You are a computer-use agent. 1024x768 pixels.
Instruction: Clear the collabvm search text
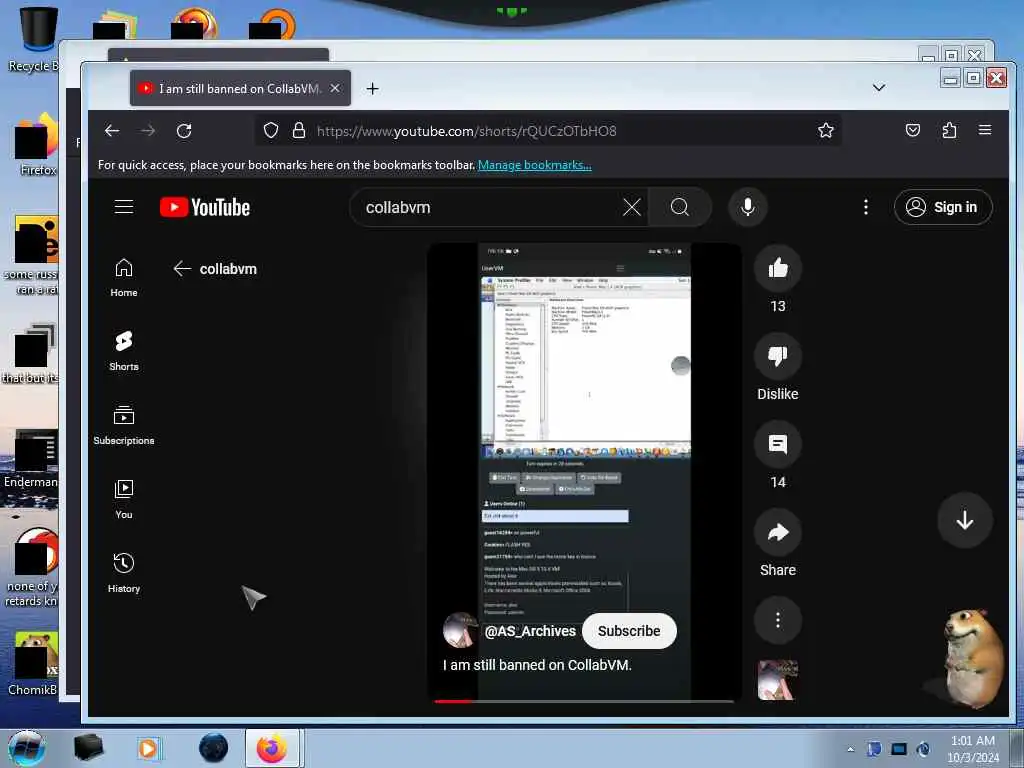tap(632, 207)
